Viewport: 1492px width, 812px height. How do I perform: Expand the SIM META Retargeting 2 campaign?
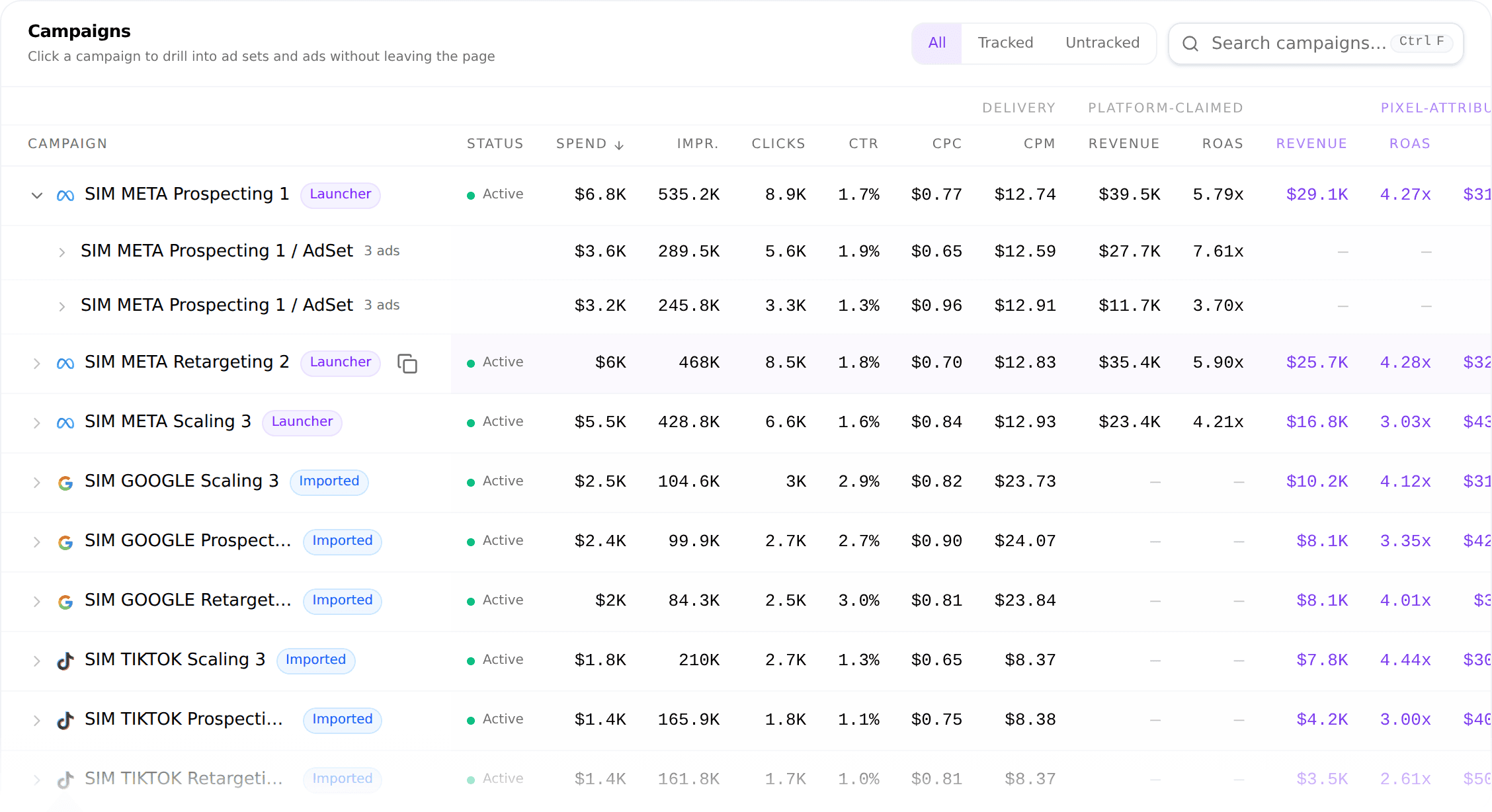[x=37, y=363]
